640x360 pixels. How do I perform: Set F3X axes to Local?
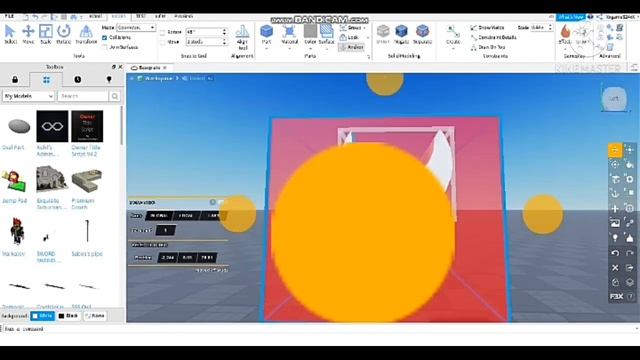click(x=186, y=216)
